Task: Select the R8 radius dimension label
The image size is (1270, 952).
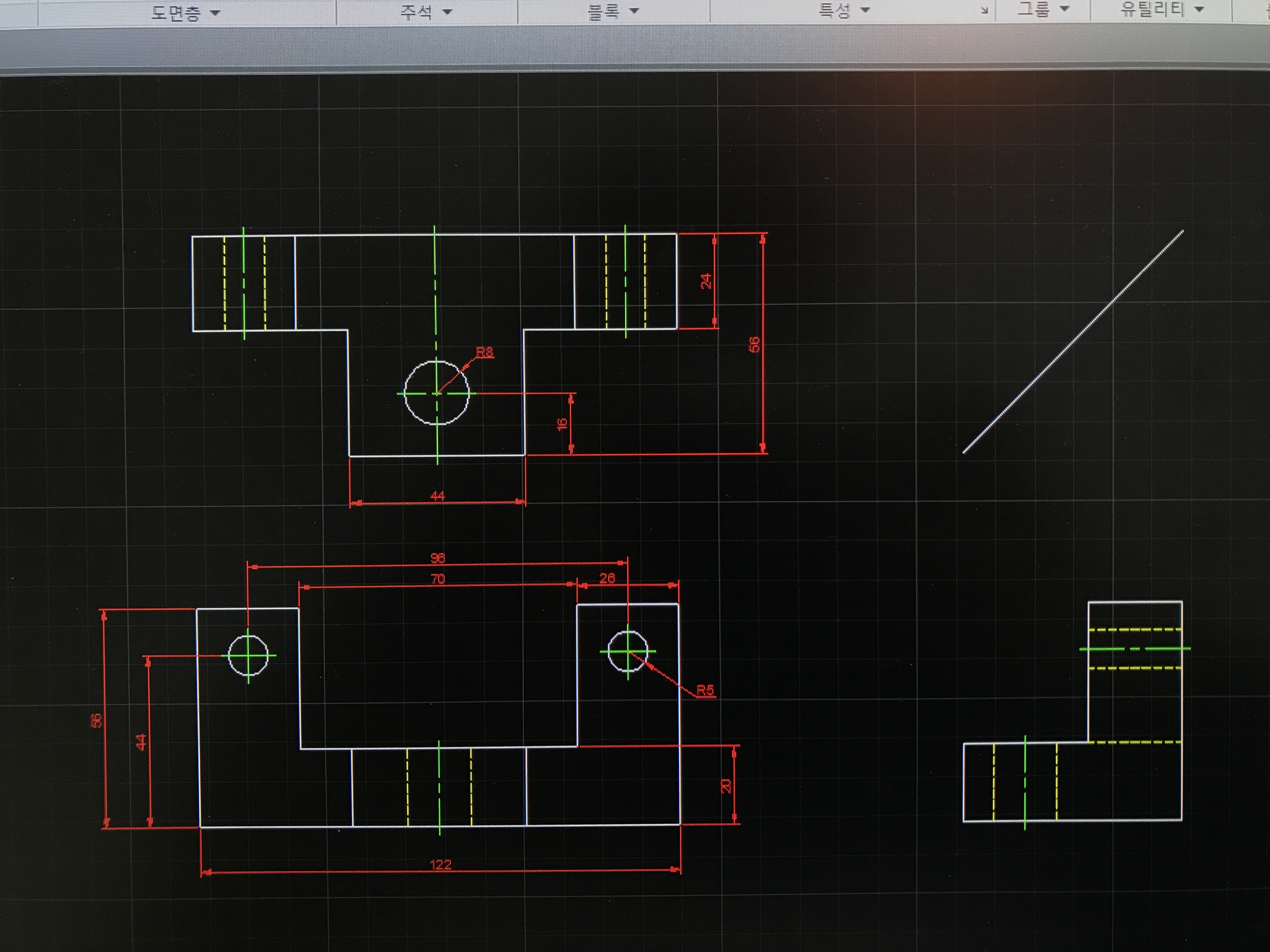Action: pyautogui.click(x=484, y=352)
